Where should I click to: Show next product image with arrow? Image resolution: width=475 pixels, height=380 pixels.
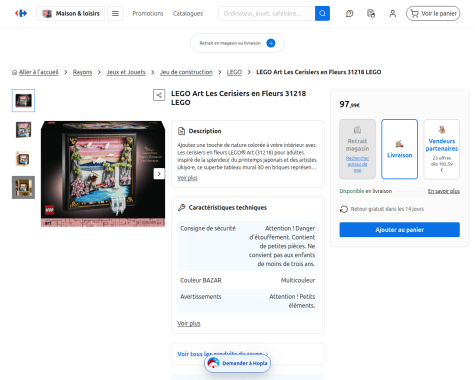(x=159, y=174)
